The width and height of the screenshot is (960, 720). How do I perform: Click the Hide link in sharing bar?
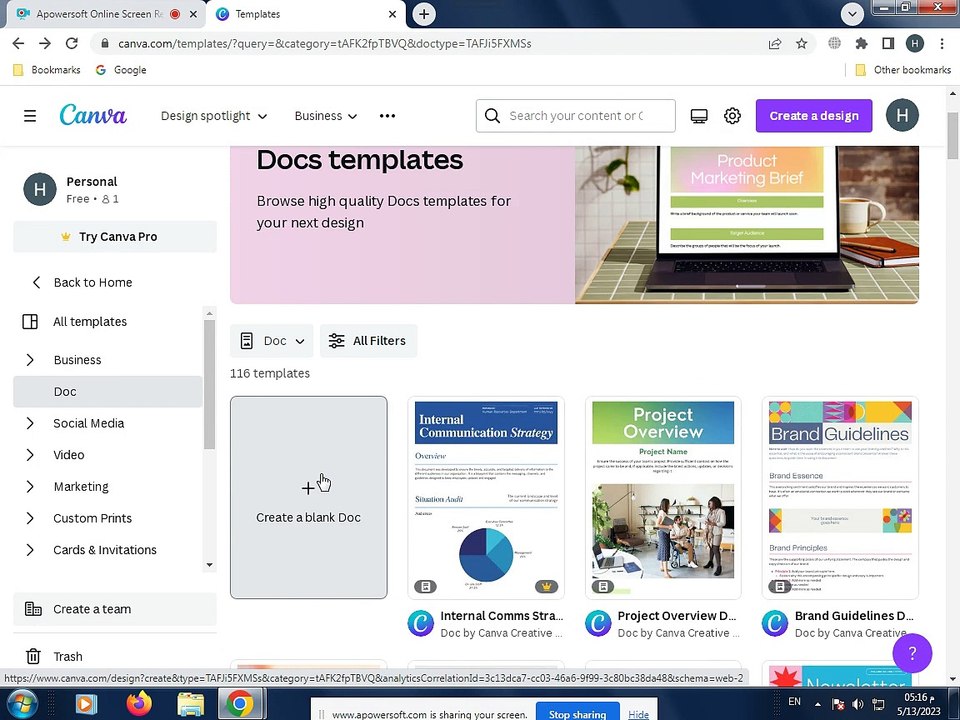(x=639, y=714)
